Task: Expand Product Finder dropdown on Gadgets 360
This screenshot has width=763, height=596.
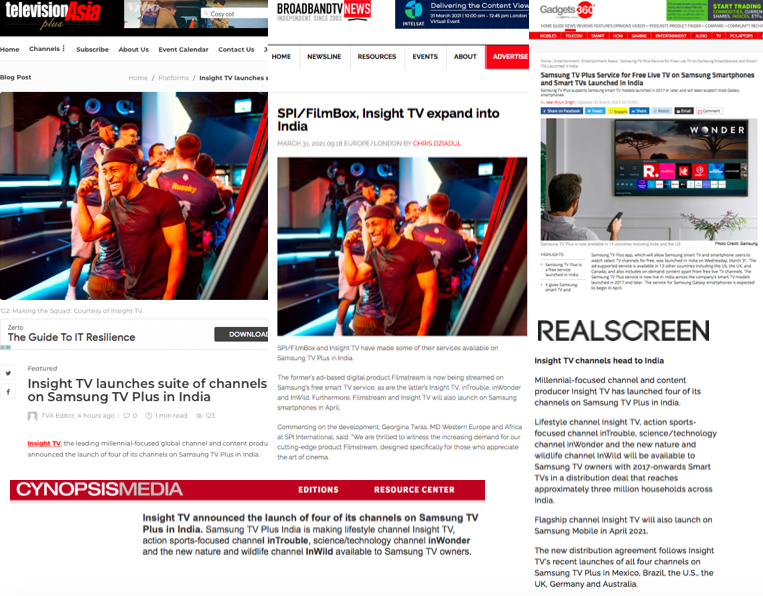Action: (x=703, y=26)
